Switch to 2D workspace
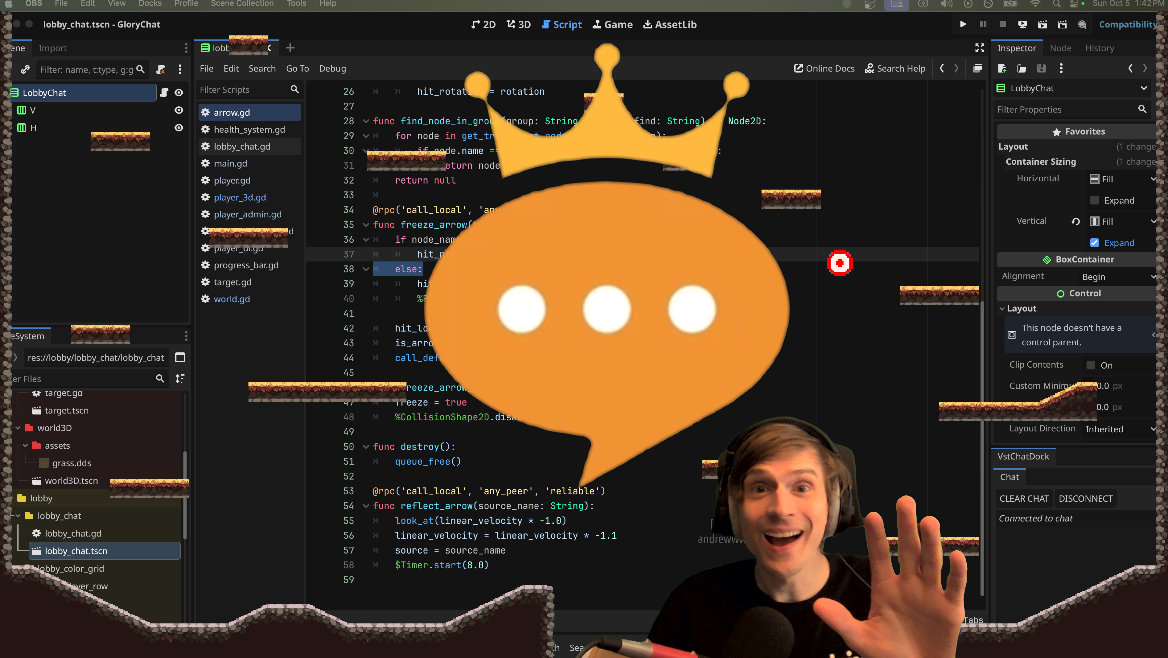This screenshot has height=658, width=1168. [483, 25]
